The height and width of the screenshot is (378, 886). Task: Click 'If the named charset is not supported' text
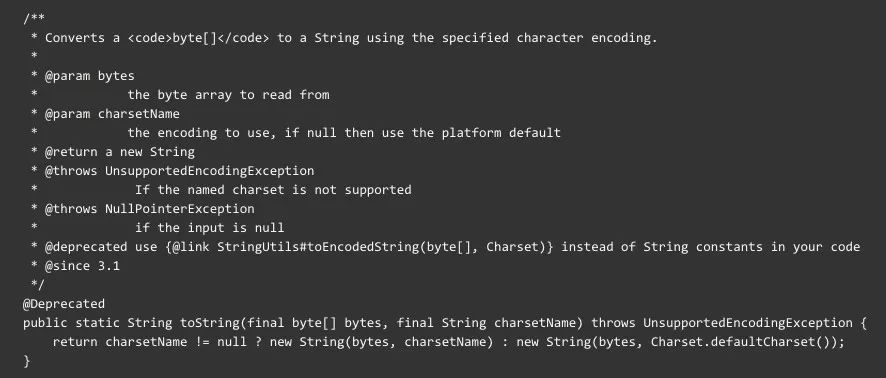[x=273, y=190]
